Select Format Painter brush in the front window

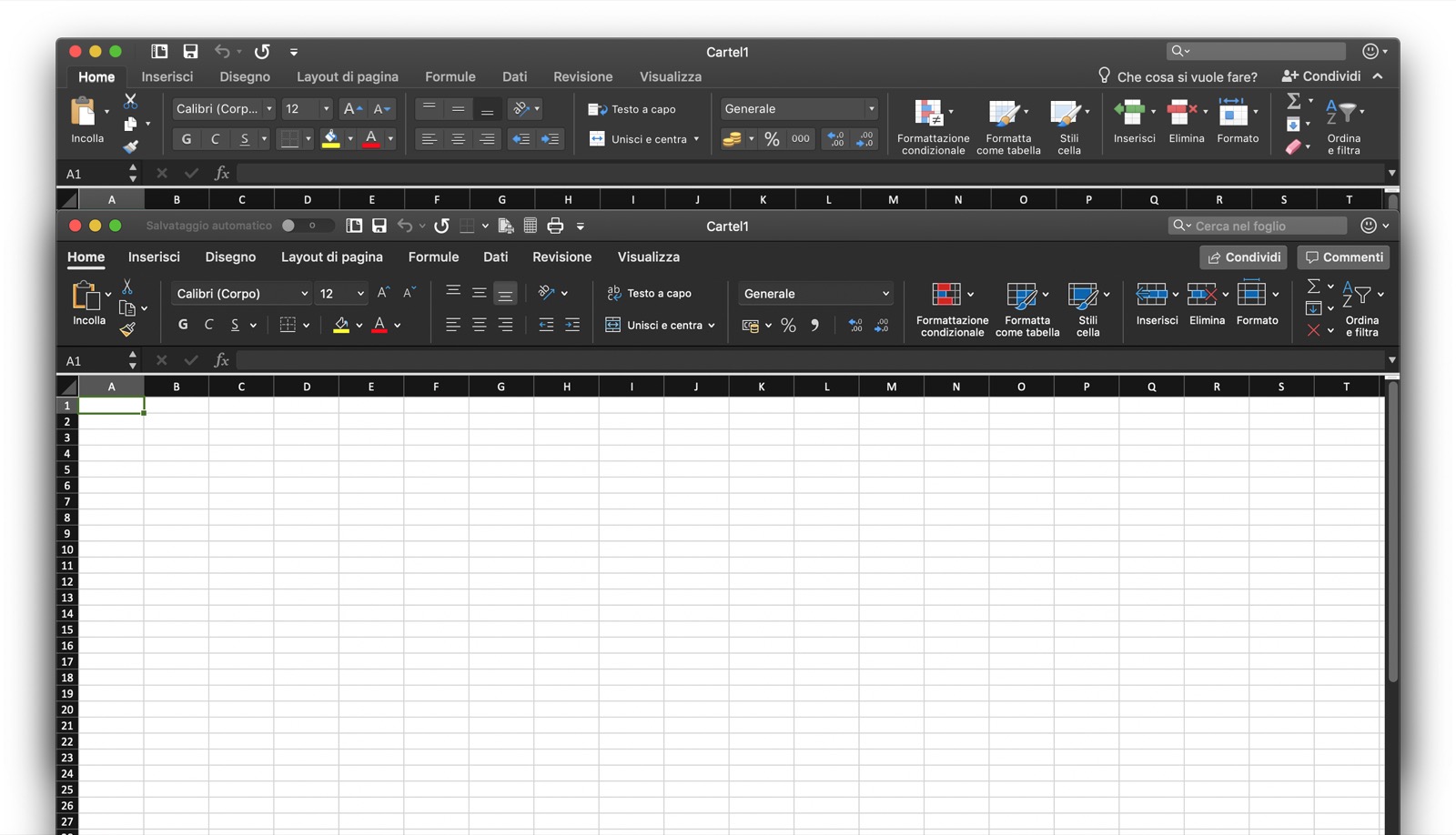coord(127,329)
